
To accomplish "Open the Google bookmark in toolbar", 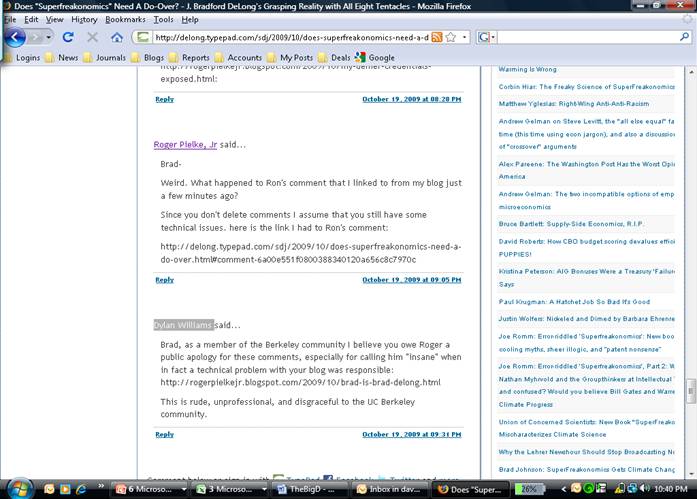I will coord(374,57).
